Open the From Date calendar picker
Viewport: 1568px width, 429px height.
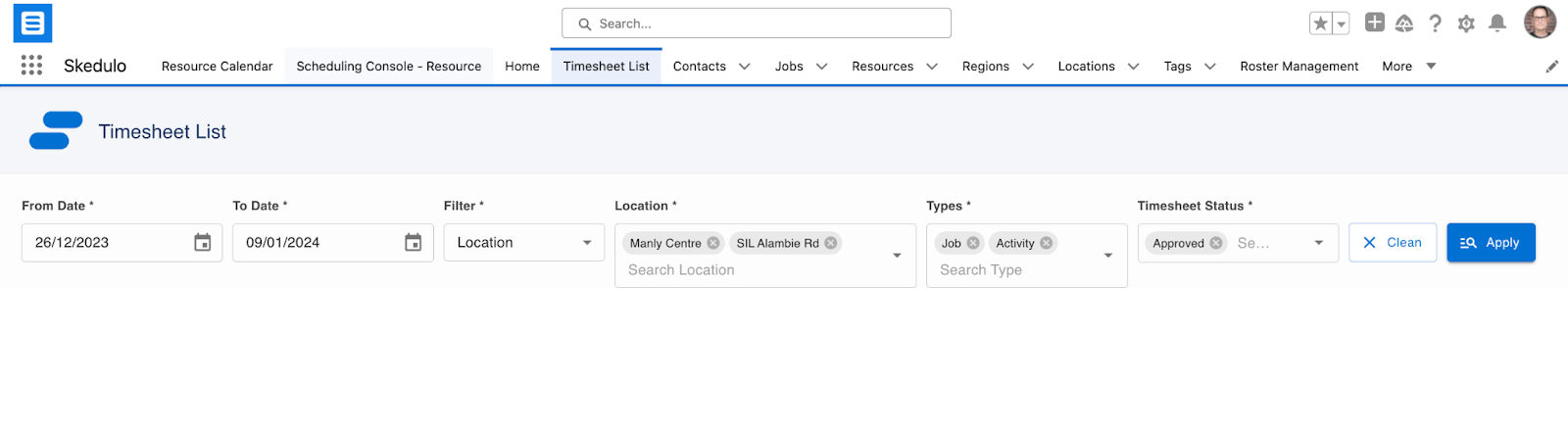click(203, 243)
